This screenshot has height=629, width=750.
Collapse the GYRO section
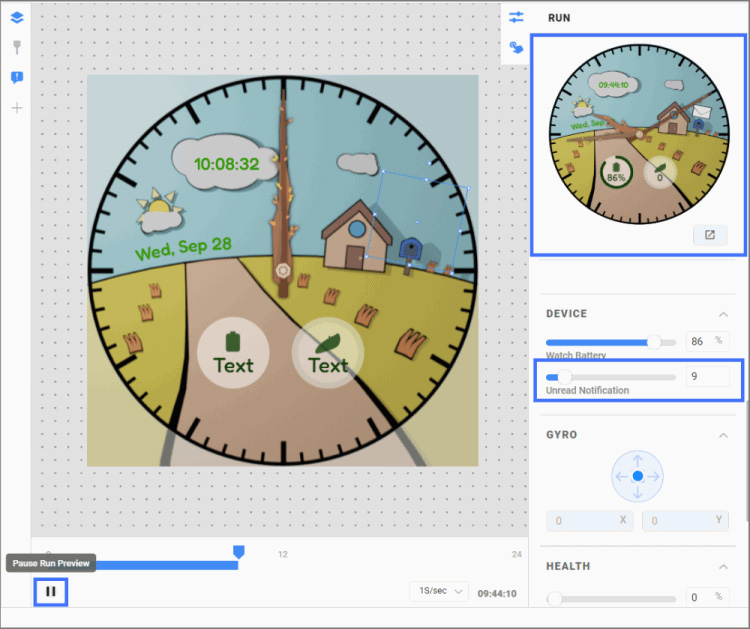pyautogui.click(x=724, y=435)
